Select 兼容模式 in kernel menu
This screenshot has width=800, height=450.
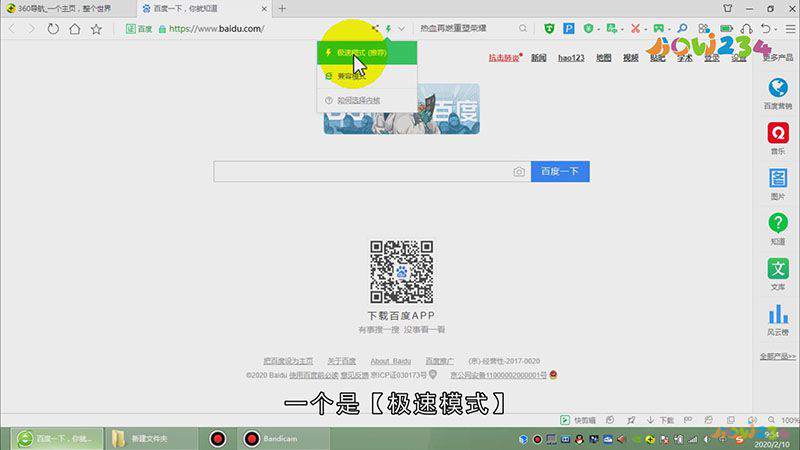pyautogui.click(x=367, y=76)
